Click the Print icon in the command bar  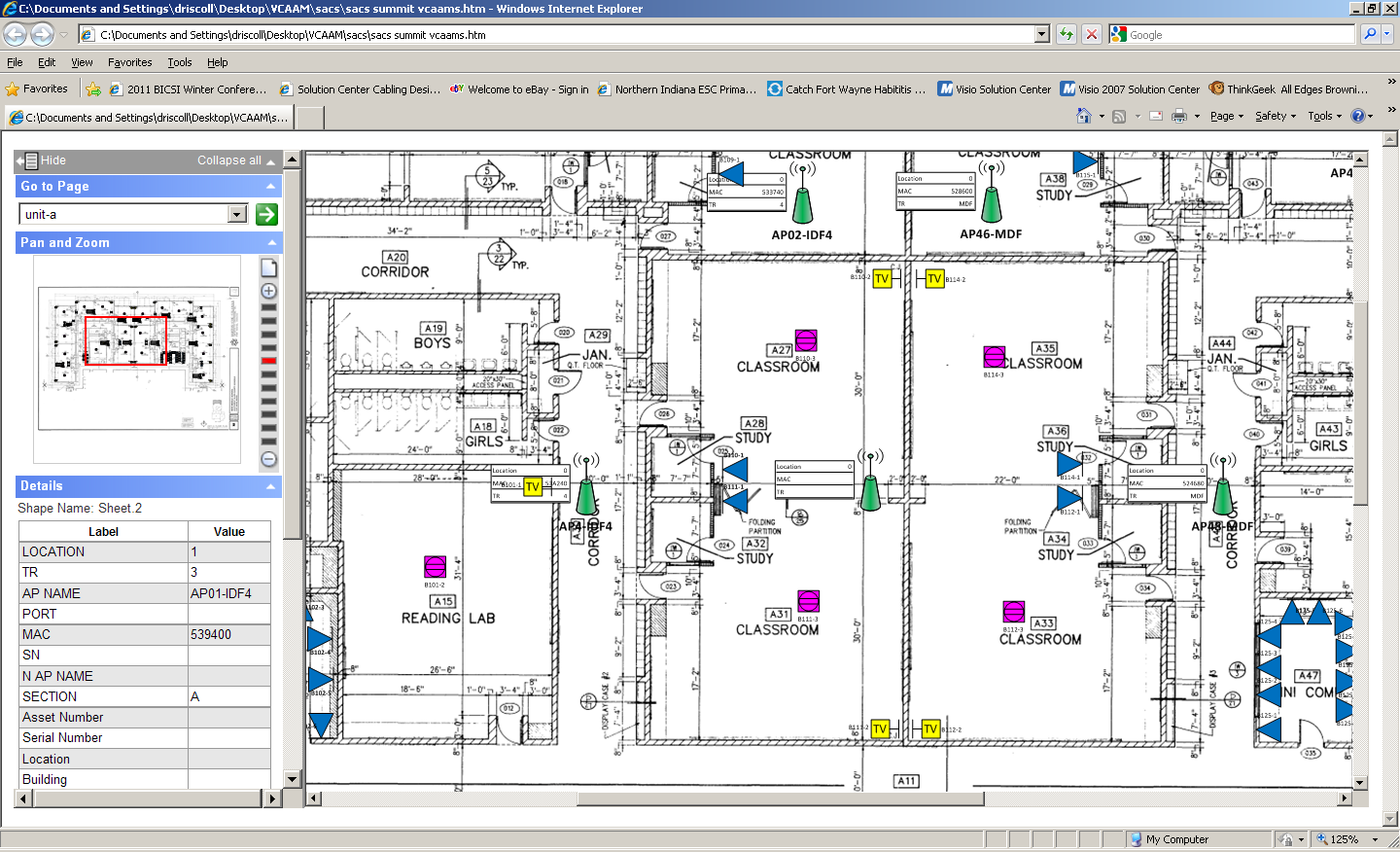coord(1179,116)
